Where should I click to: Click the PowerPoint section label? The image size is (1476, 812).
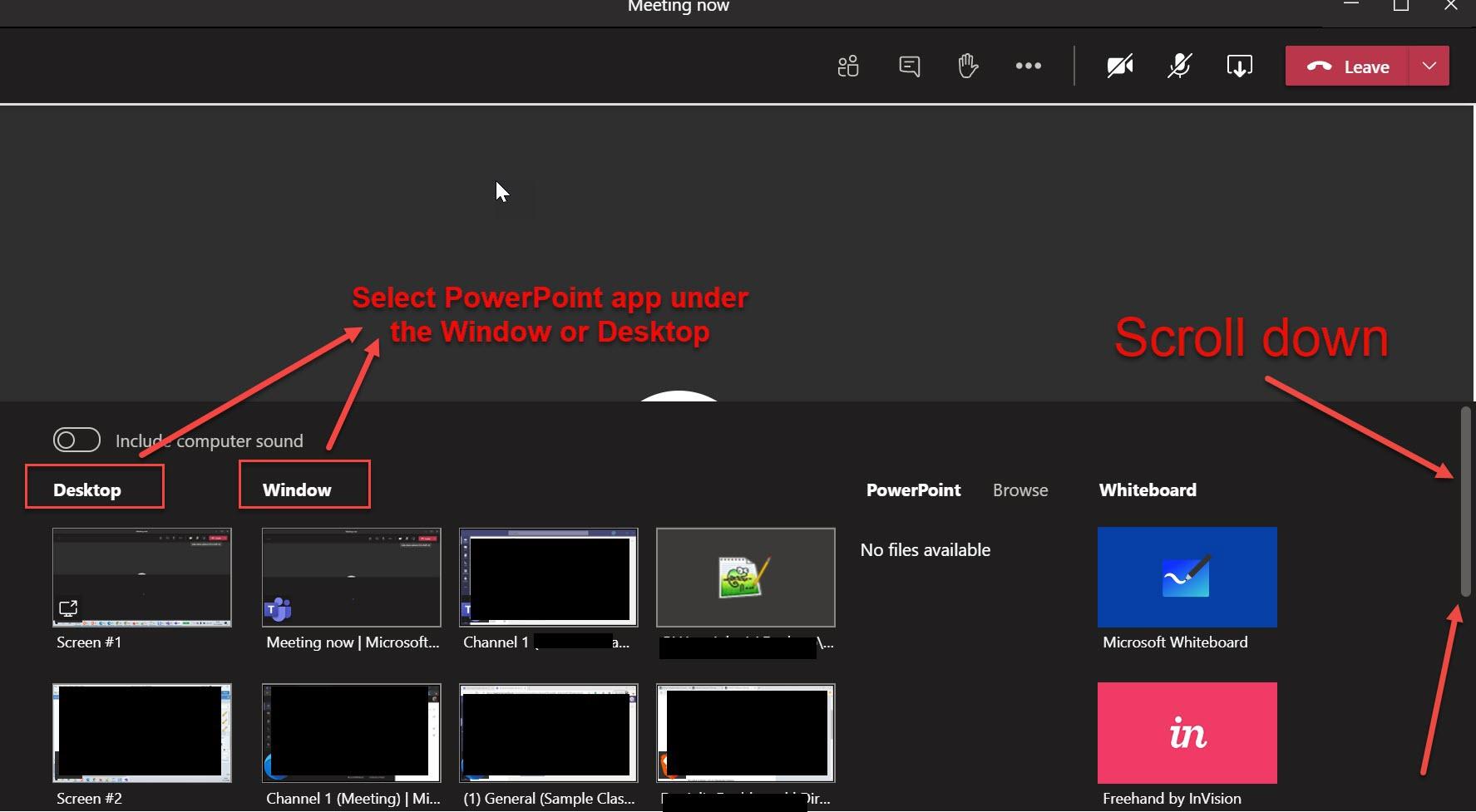[913, 490]
